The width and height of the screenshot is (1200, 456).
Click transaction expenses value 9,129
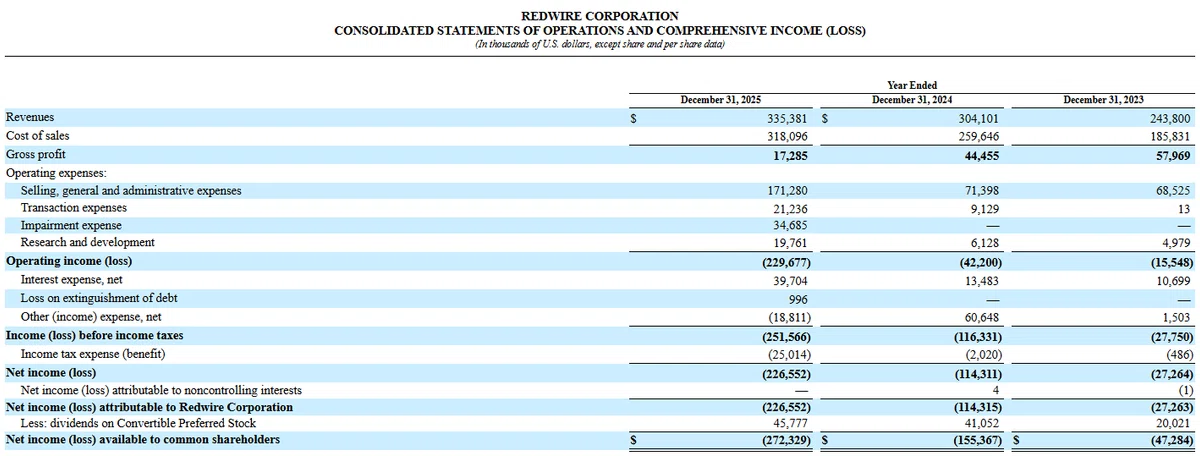pyautogui.click(x=984, y=208)
